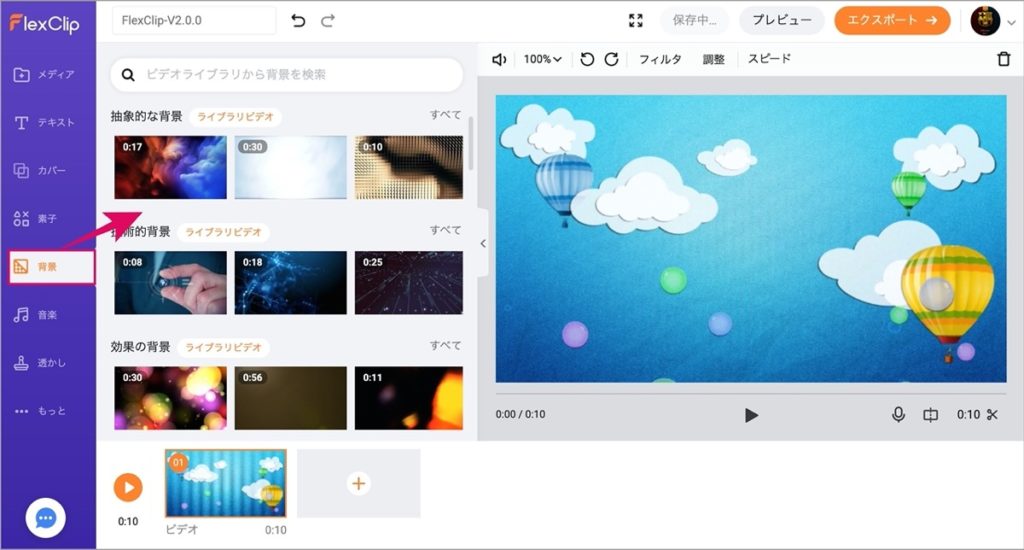Open the メディア media panel

point(44,74)
